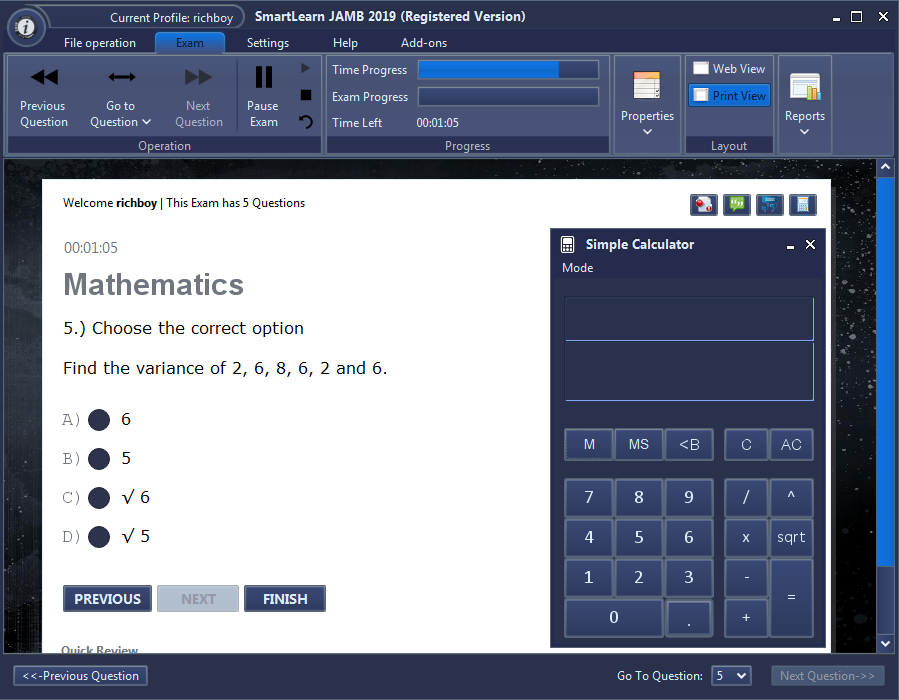This screenshot has height=700, width=899.
Task: Click the Exam Progress bar
Action: point(508,96)
